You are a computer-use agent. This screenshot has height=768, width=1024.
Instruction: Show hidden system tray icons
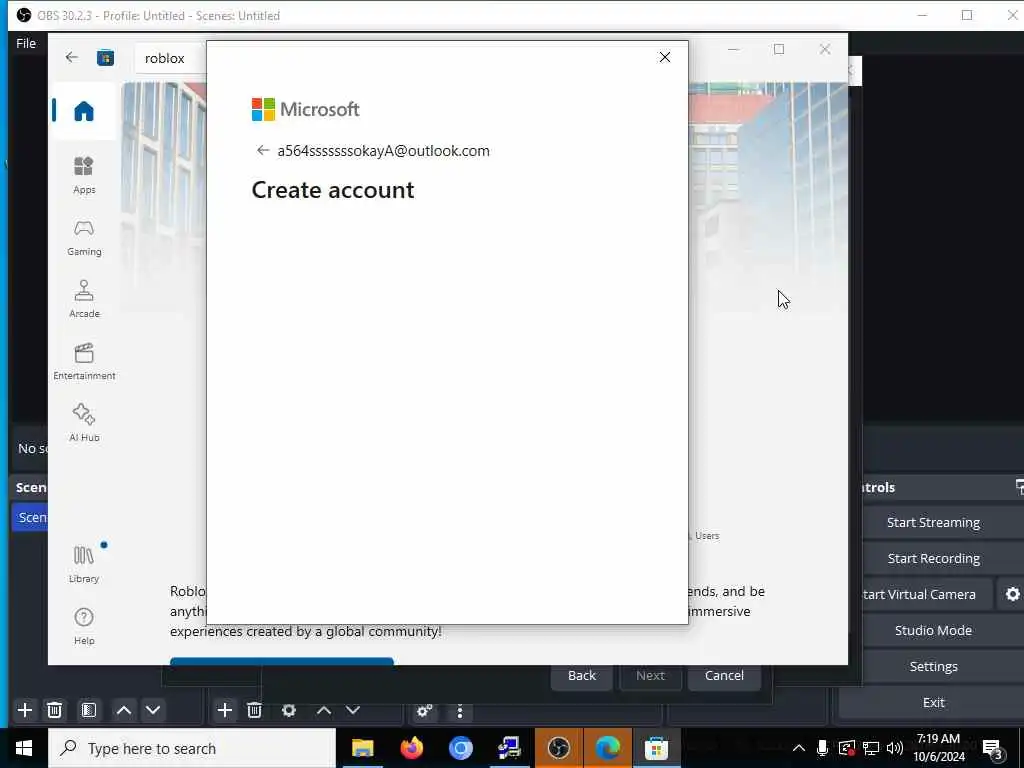799,748
